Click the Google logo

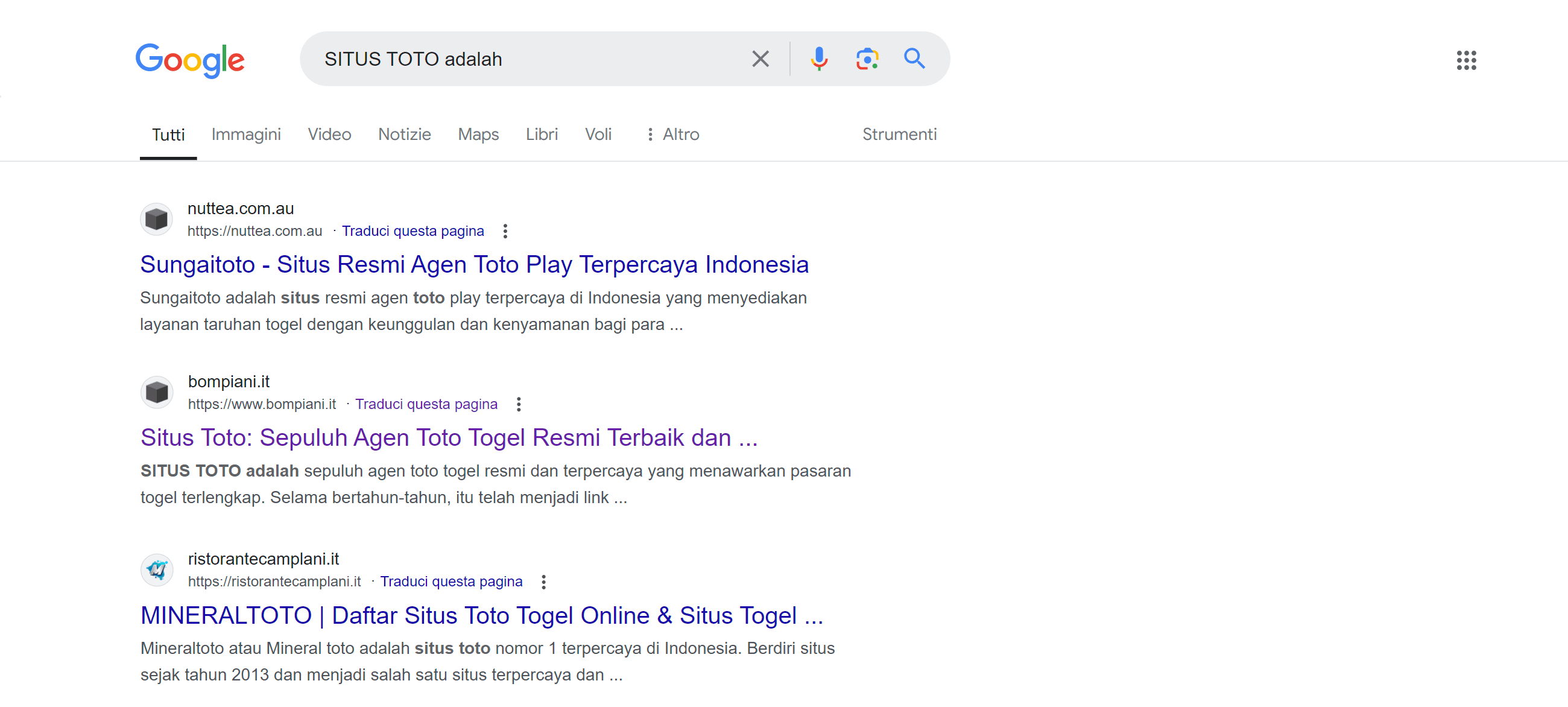[190, 60]
